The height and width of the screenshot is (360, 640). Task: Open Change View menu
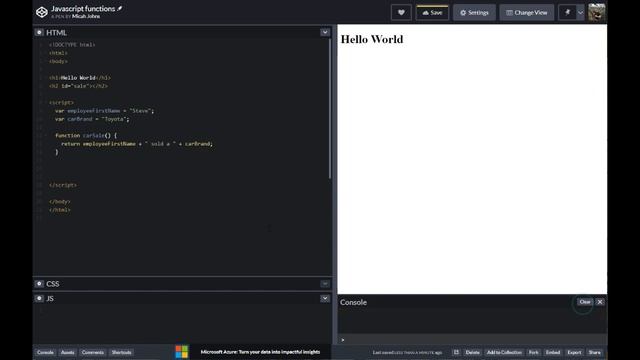tap(527, 13)
